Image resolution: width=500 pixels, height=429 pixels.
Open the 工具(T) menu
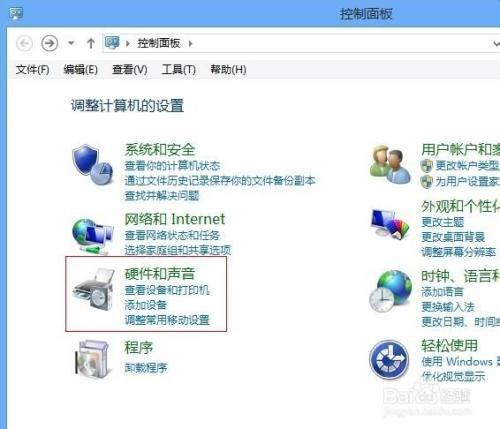[179, 70]
